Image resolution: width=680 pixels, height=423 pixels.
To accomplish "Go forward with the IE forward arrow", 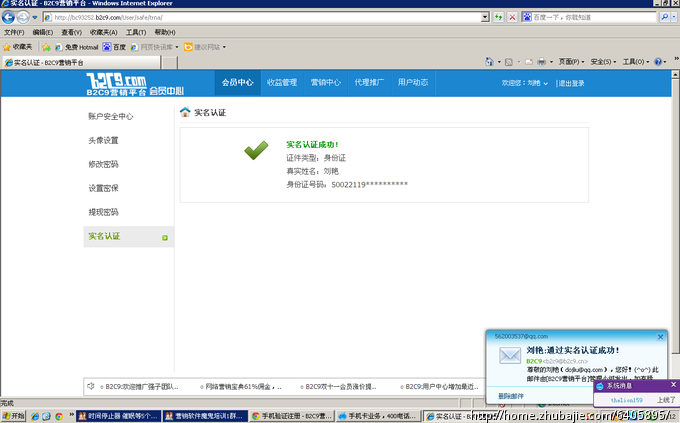I will tap(23, 17).
